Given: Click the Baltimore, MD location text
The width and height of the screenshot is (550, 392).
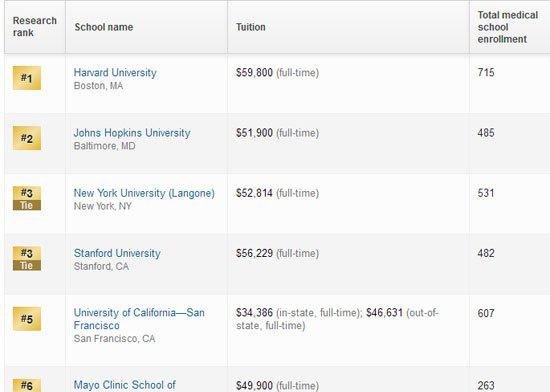Looking at the screenshot, I should pos(105,146).
